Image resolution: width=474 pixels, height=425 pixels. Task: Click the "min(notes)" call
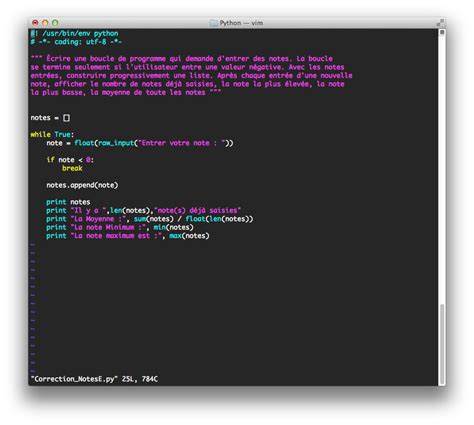tap(173, 227)
